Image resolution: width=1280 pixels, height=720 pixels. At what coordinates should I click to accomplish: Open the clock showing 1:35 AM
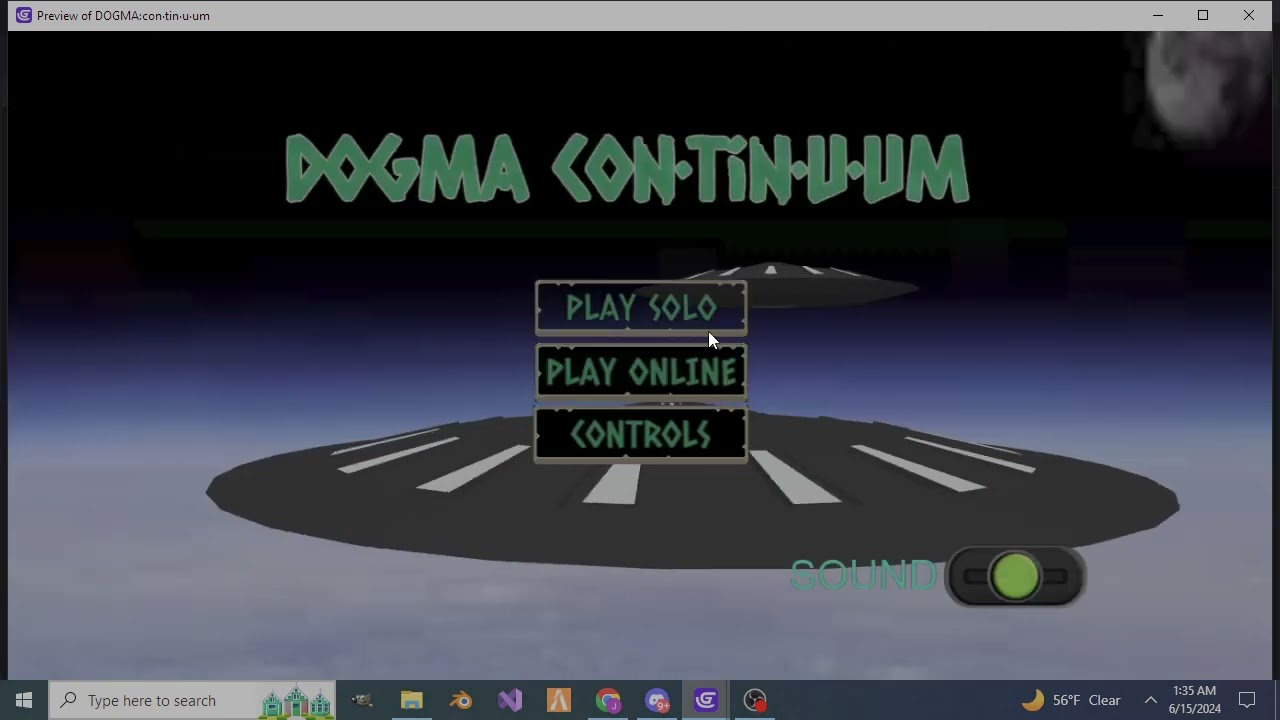(1195, 700)
